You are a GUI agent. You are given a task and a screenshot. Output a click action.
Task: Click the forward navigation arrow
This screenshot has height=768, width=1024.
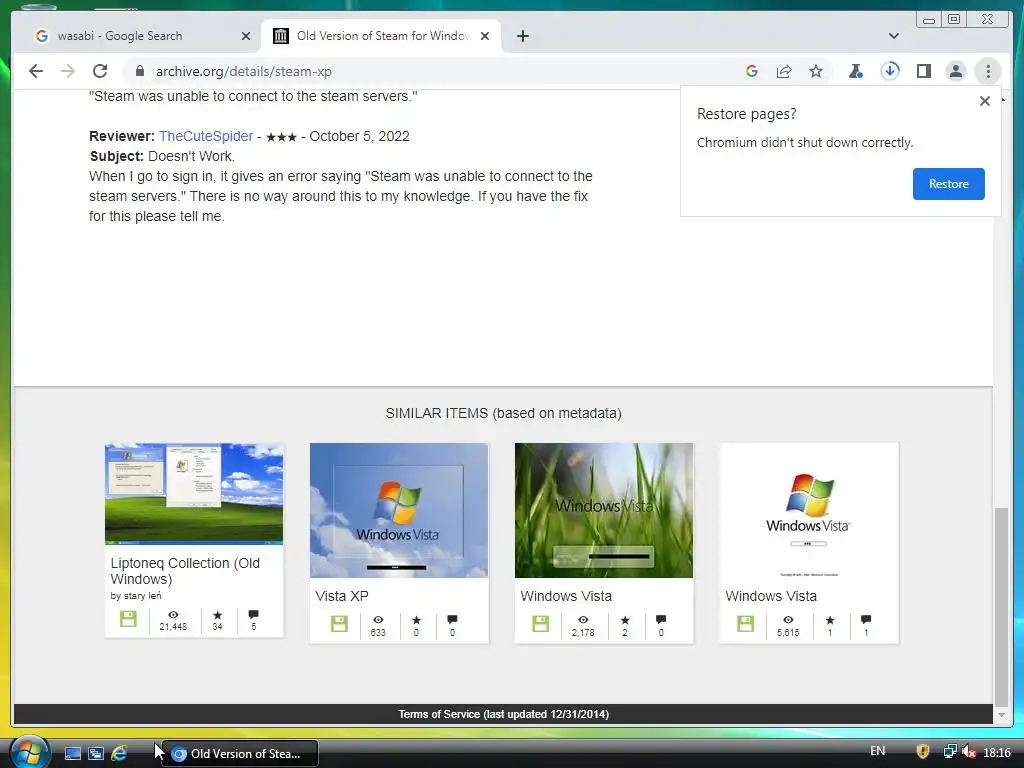pos(68,71)
